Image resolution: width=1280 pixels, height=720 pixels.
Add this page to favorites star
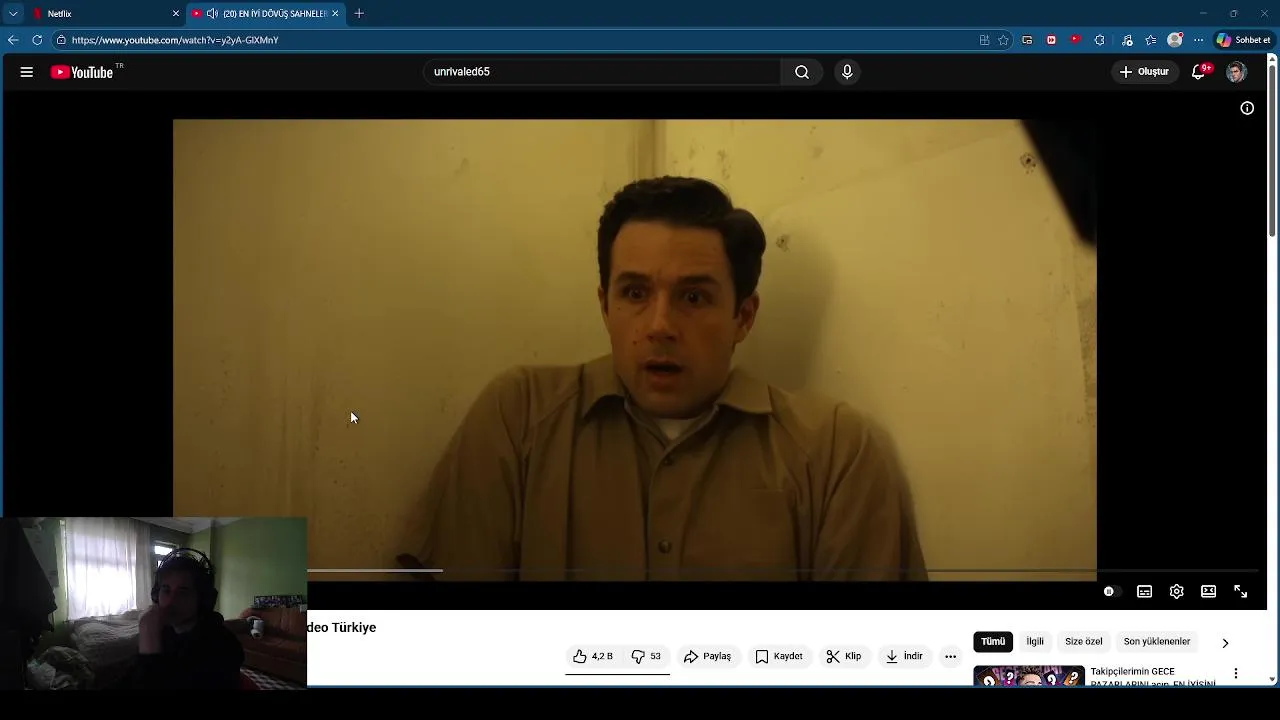[x=1003, y=40]
